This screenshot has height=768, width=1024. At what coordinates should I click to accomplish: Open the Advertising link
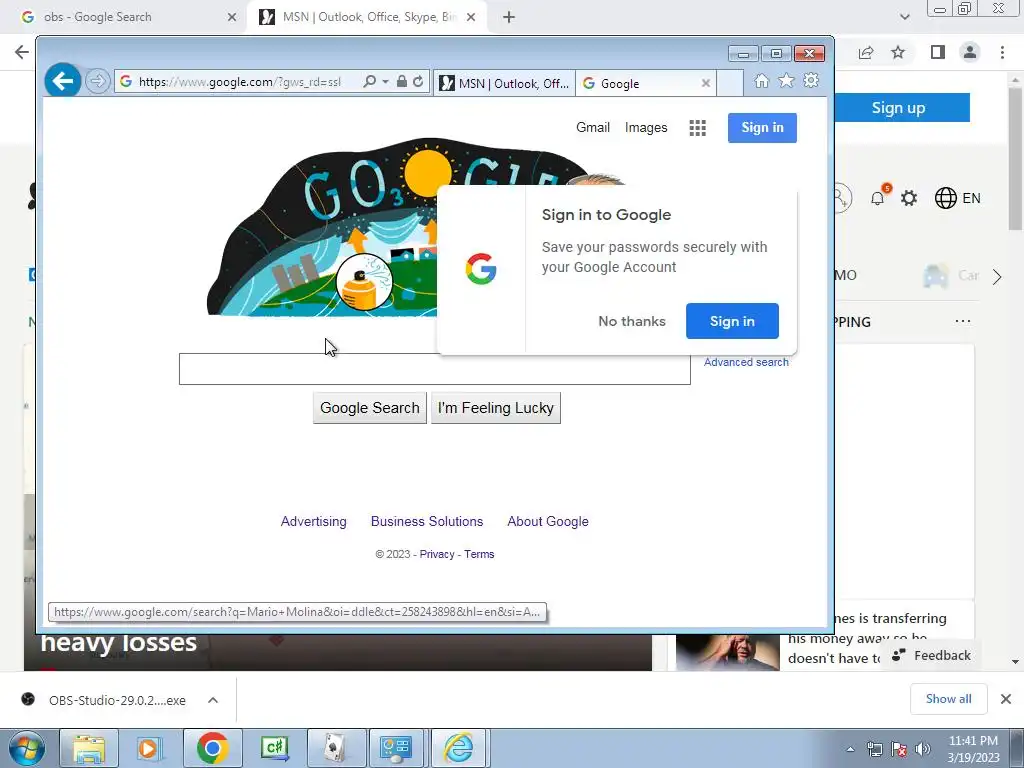click(313, 522)
